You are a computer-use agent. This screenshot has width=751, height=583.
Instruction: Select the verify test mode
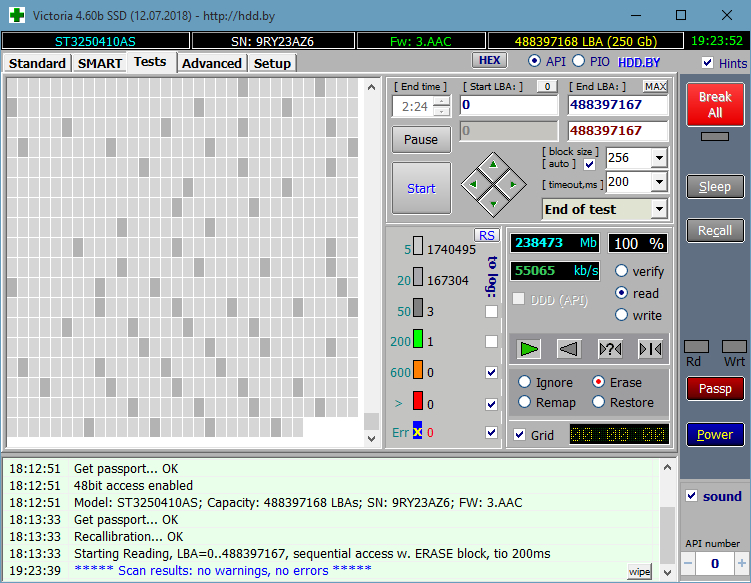click(621, 271)
